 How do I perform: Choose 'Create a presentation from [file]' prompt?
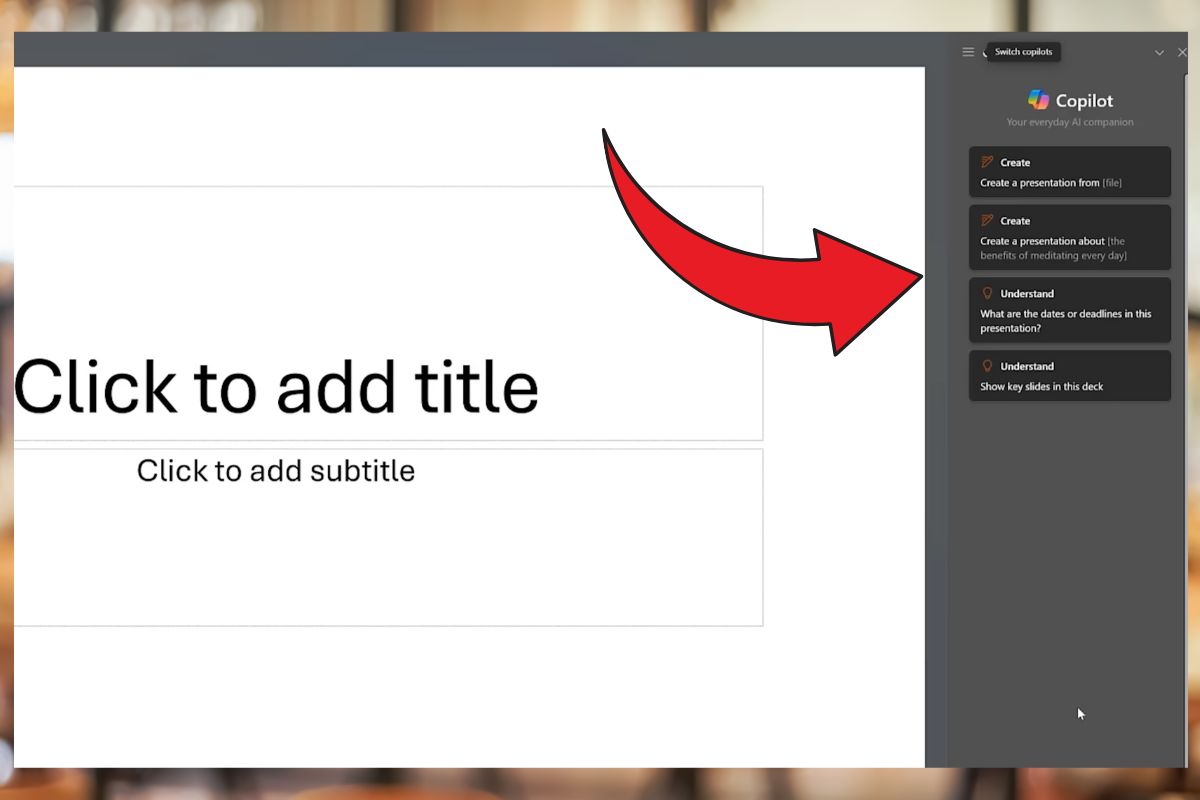[x=1070, y=172]
